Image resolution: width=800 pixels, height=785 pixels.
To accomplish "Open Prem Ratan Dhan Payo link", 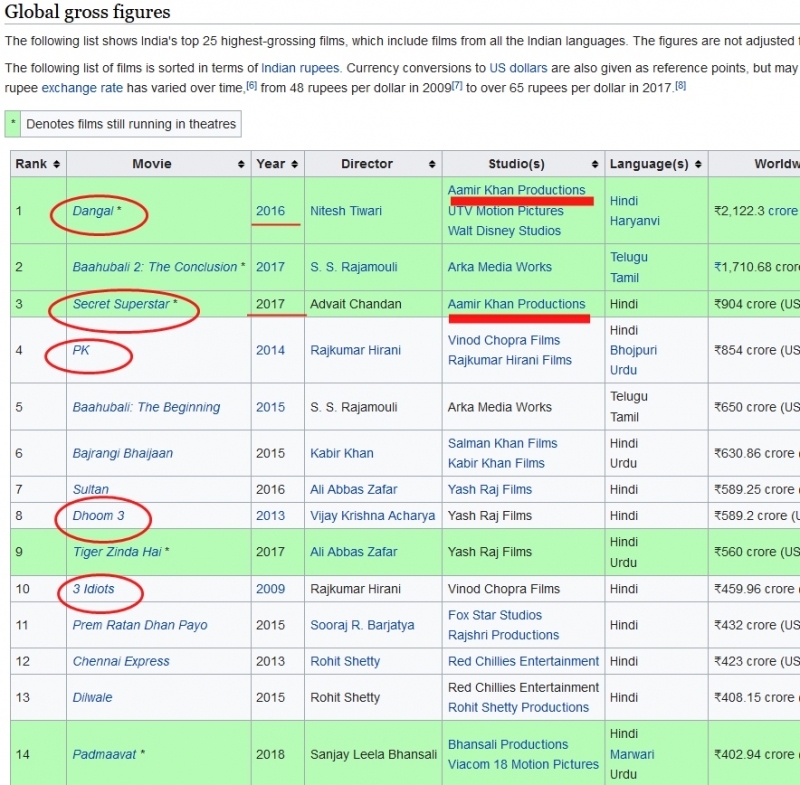I will 140,625.
